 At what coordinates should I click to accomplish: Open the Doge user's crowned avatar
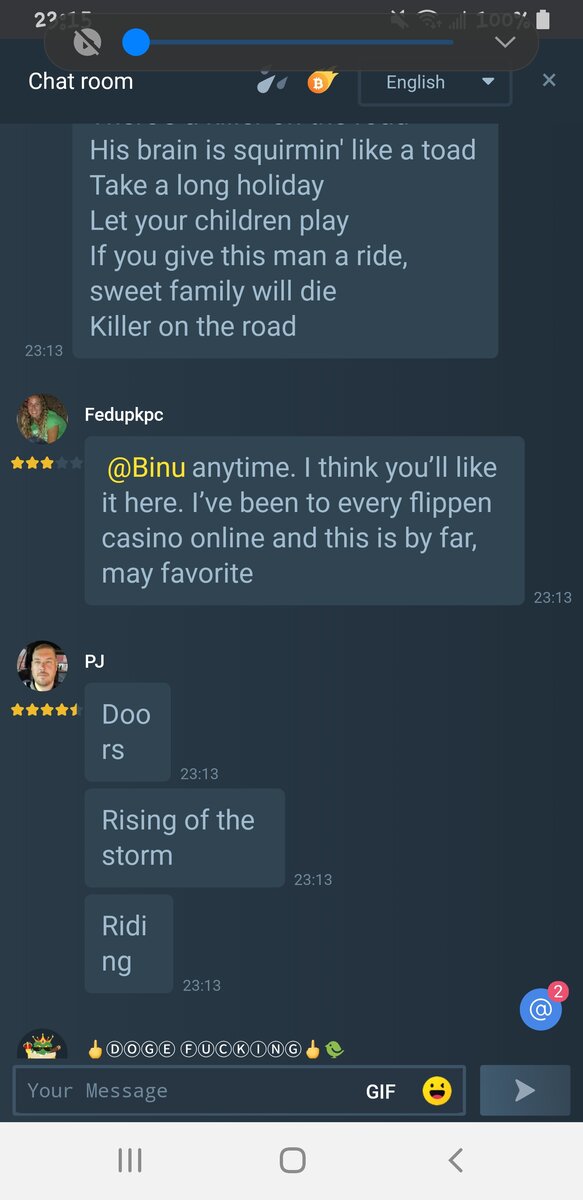pos(43,1046)
